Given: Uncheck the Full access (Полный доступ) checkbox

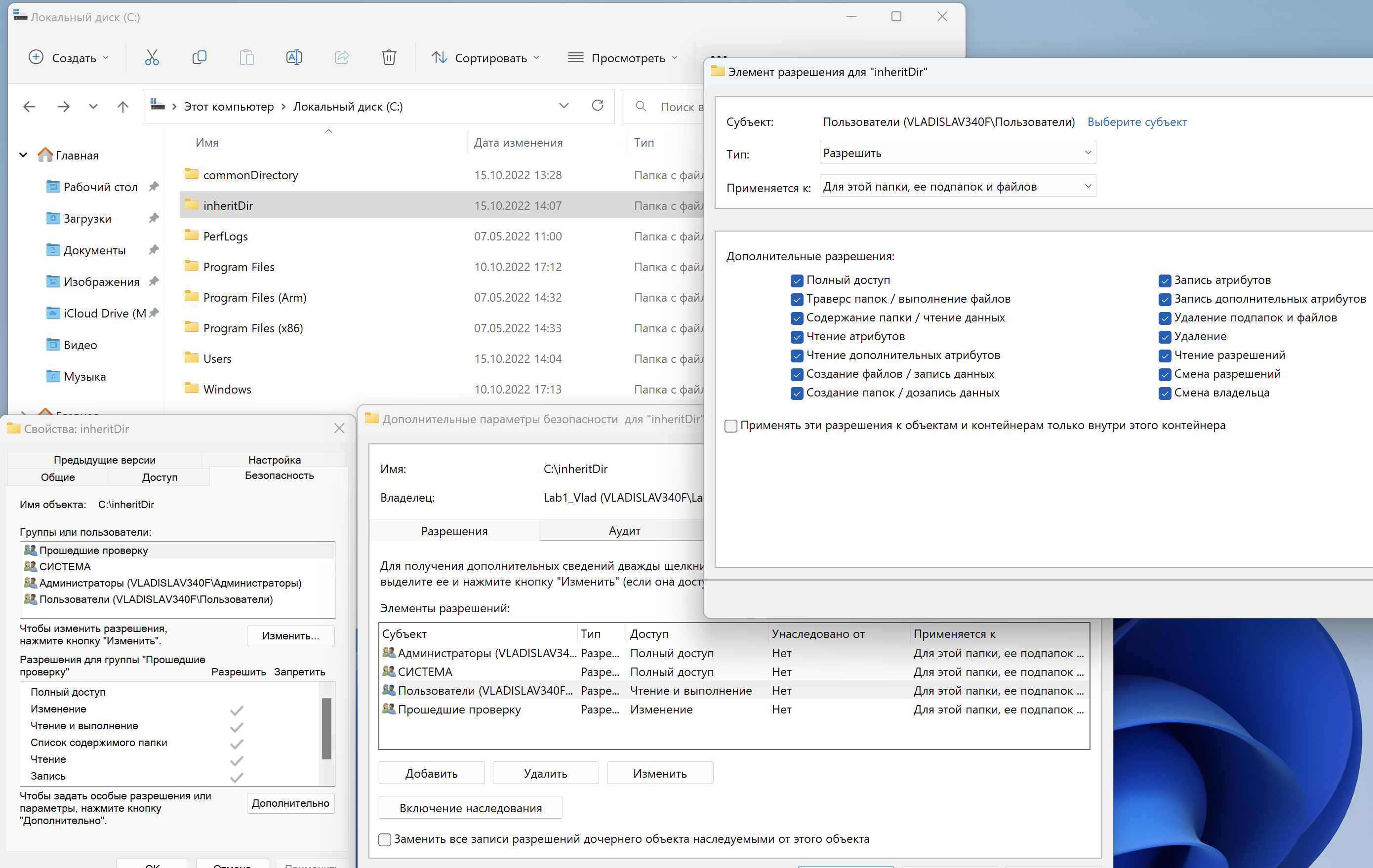Looking at the screenshot, I should tap(797, 280).
